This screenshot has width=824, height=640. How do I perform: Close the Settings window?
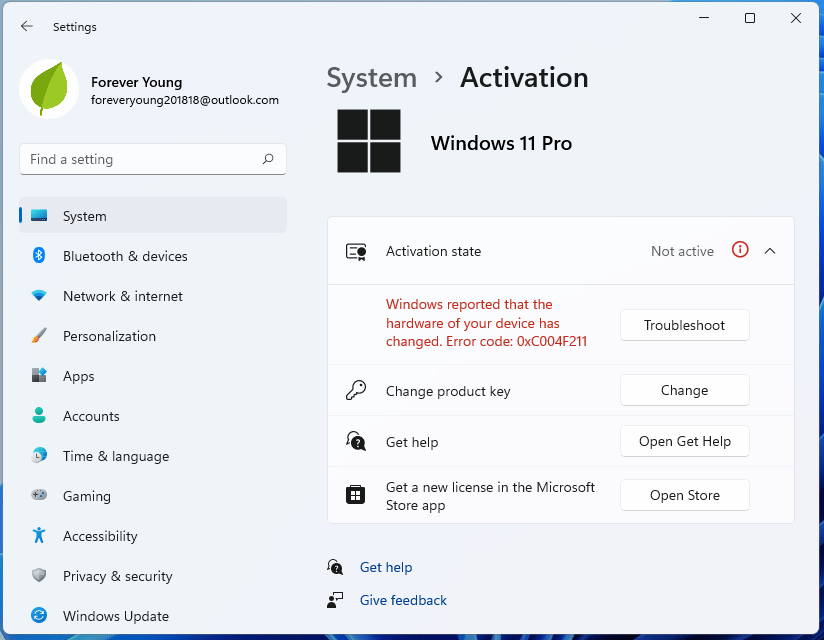pyautogui.click(x=796, y=18)
